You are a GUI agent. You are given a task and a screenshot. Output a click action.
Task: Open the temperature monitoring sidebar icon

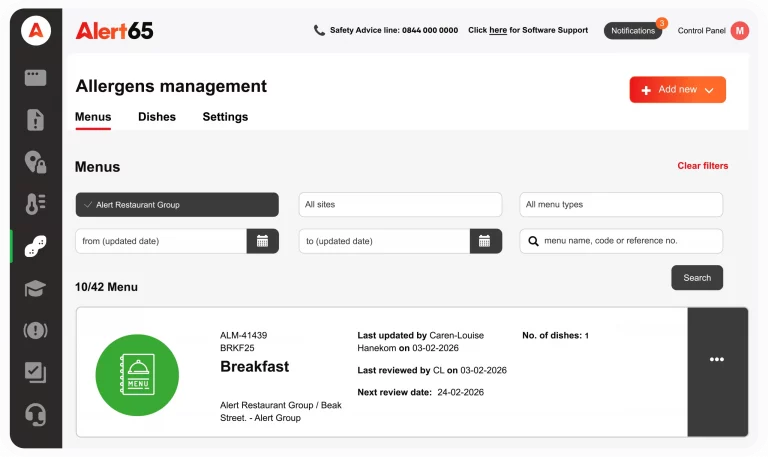[x=36, y=204]
